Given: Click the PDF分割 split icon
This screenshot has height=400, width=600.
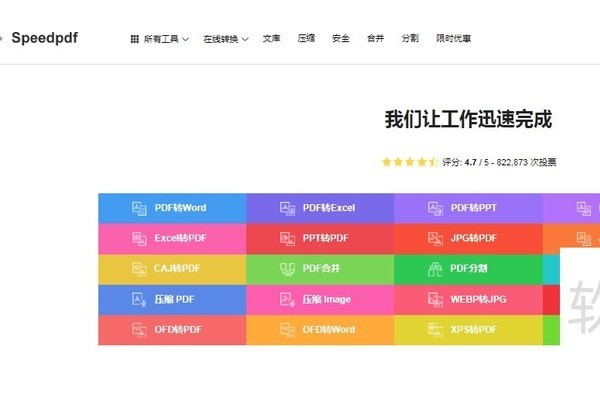Looking at the screenshot, I should pos(435,269).
